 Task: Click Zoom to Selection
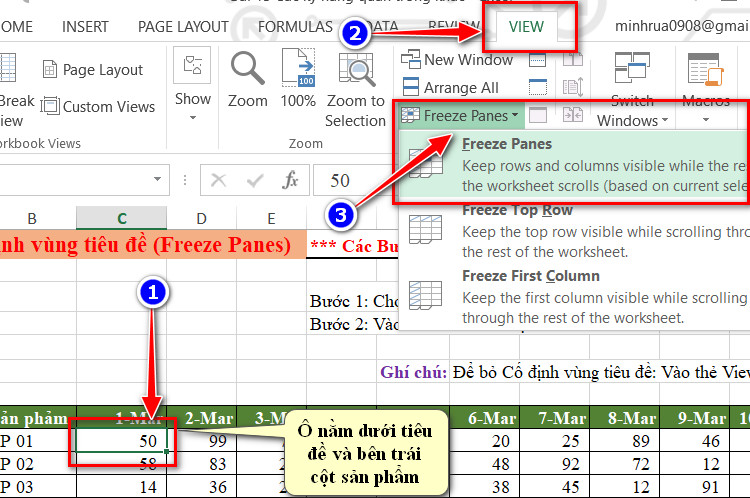[355, 89]
